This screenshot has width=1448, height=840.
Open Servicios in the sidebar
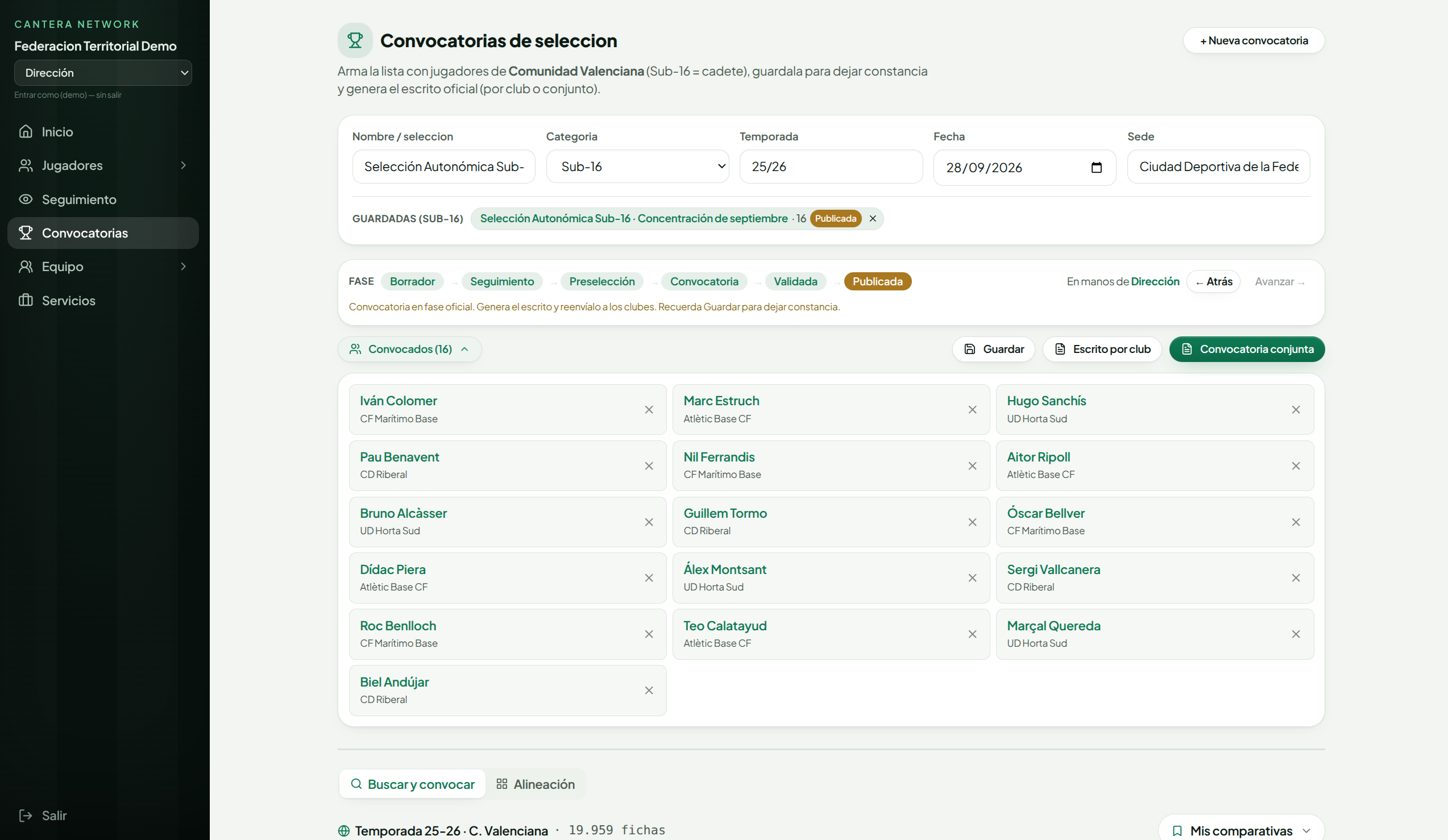coord(103,301)
